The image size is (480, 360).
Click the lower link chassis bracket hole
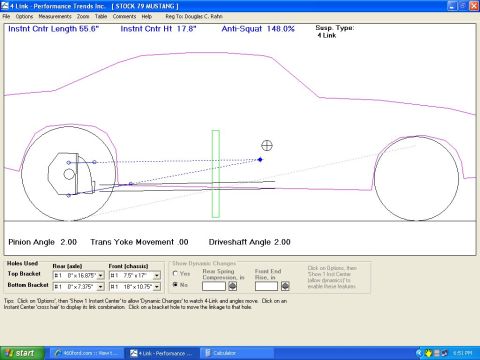click(131, 184)
